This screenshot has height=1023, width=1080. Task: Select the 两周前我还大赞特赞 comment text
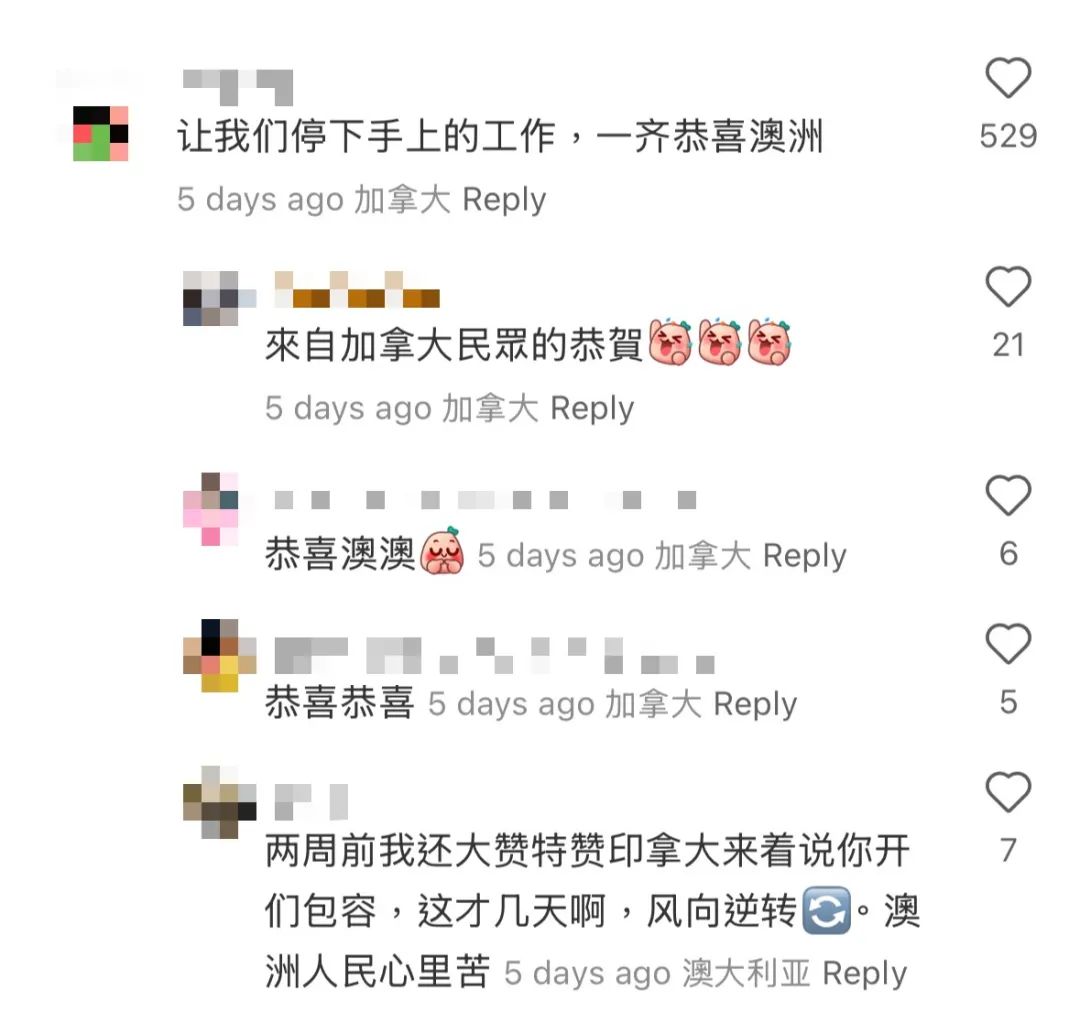pyautogui.click(x=592, y=911)
